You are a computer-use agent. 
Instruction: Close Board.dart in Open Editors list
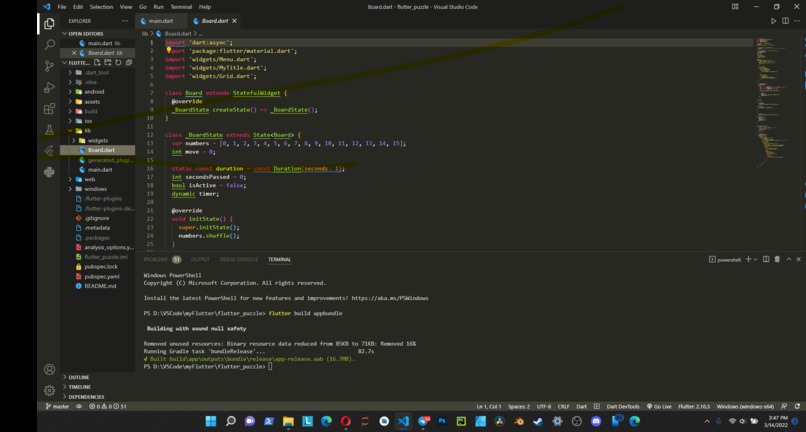[74, 53]
